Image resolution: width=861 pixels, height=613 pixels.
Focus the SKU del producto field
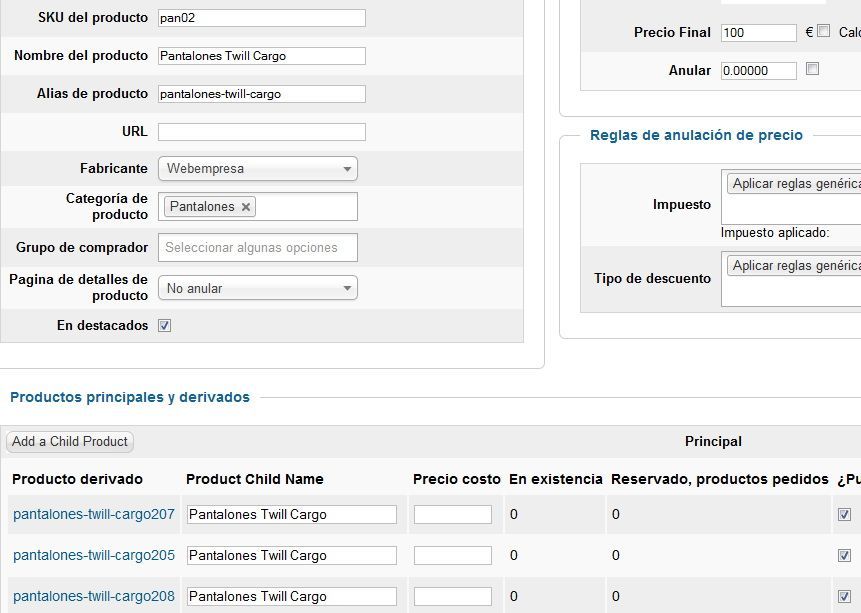[x=261, y=18]
